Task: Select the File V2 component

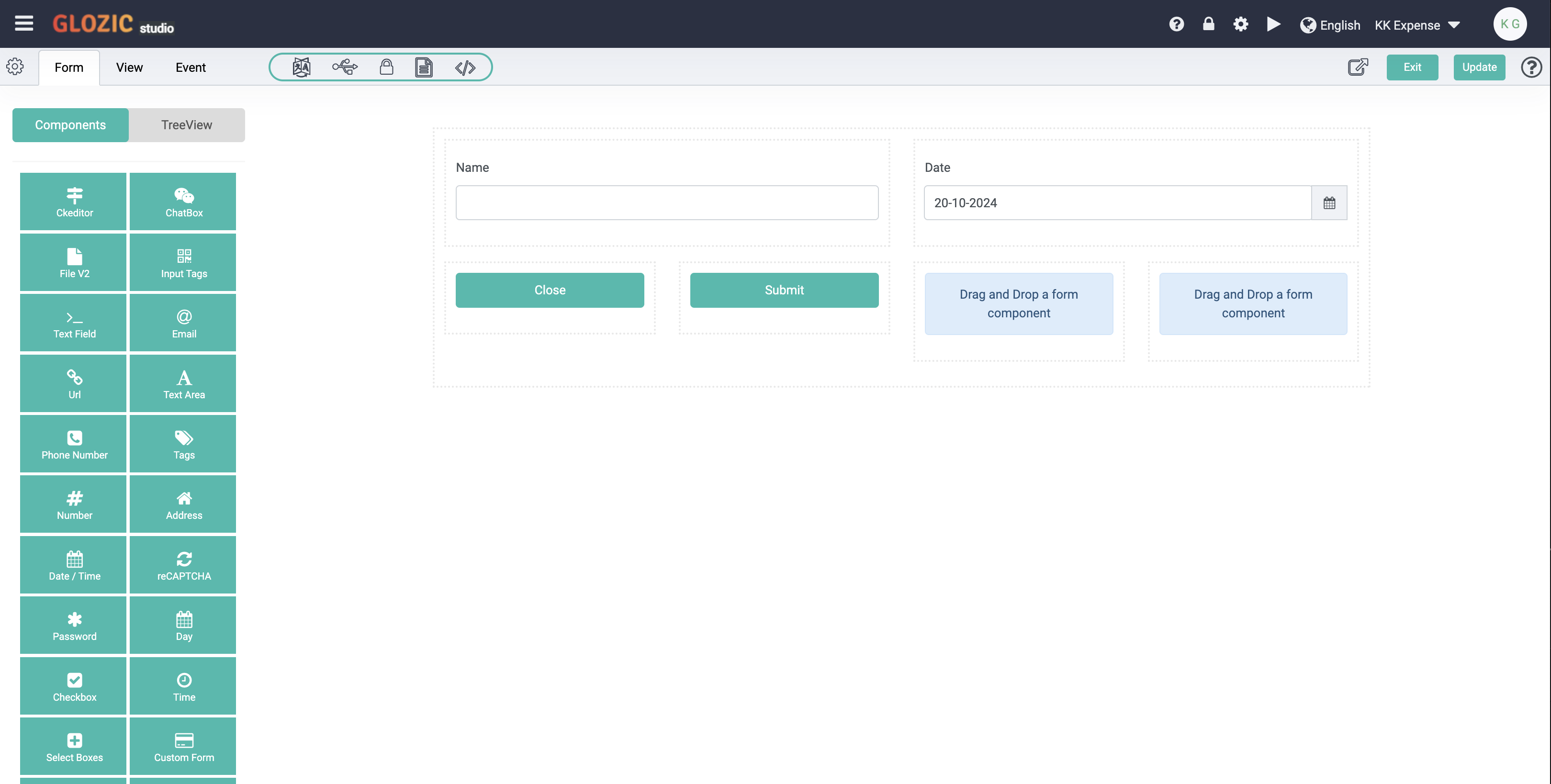Action: (x=73, y=263)
